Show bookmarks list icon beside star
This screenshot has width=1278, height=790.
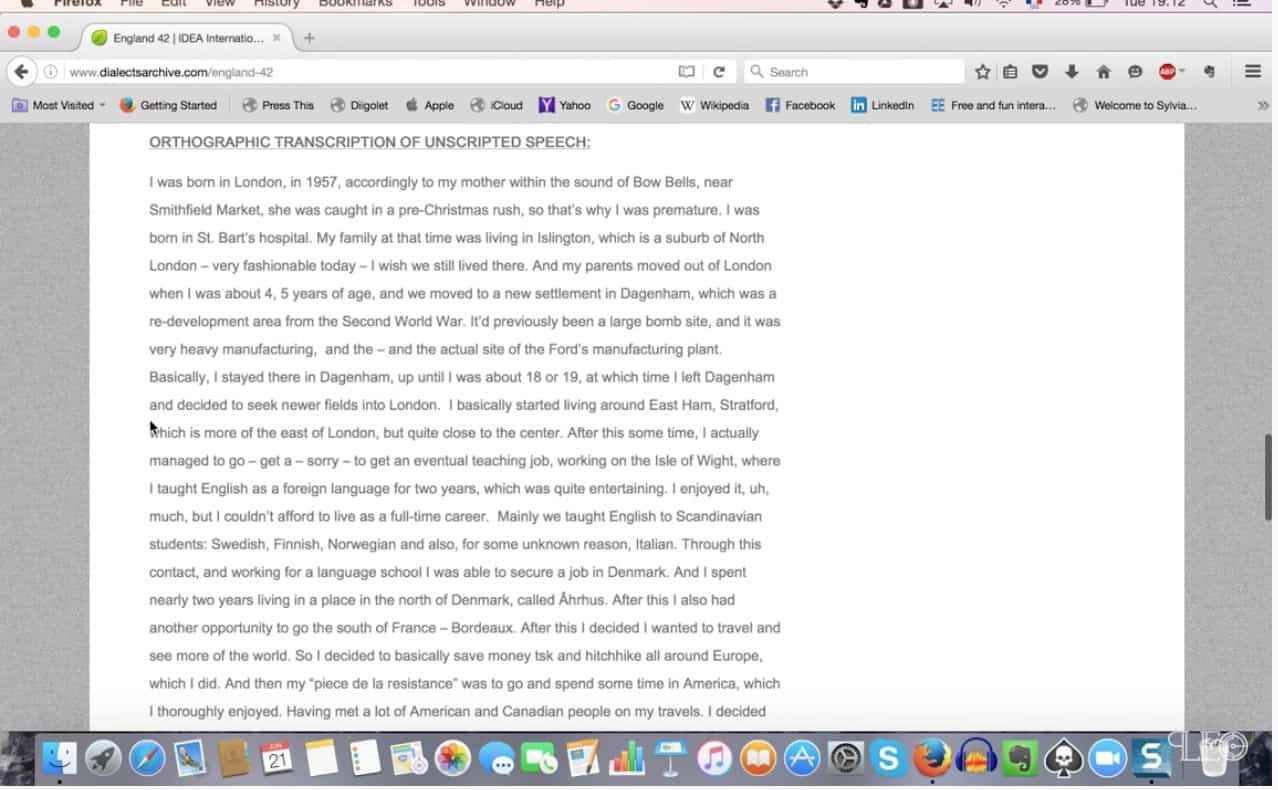1010,72
